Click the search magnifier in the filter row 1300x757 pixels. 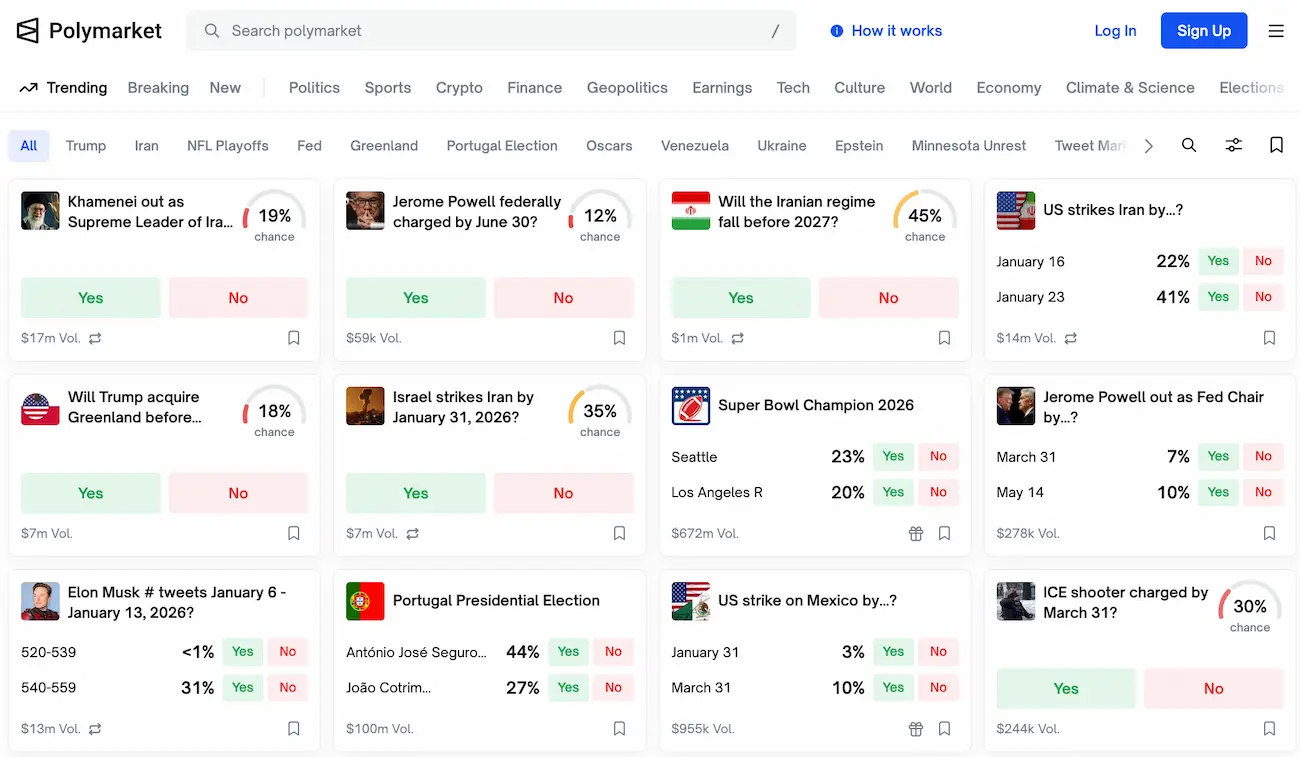(1189, 145)
